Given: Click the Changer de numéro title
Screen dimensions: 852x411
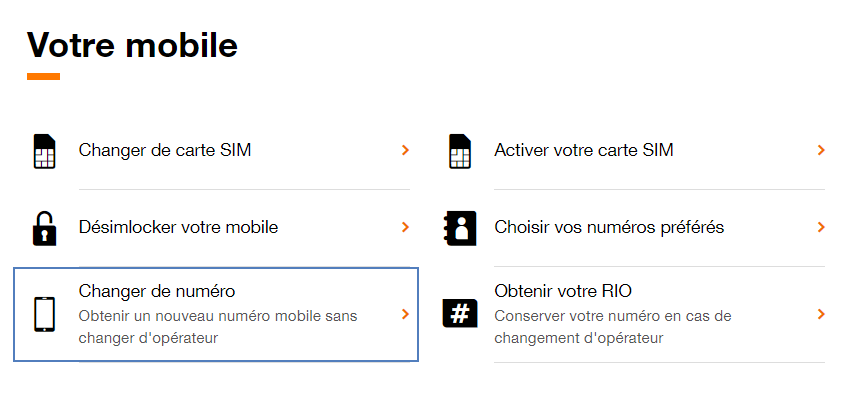Looking at the screenshot, I should (157, 291).
